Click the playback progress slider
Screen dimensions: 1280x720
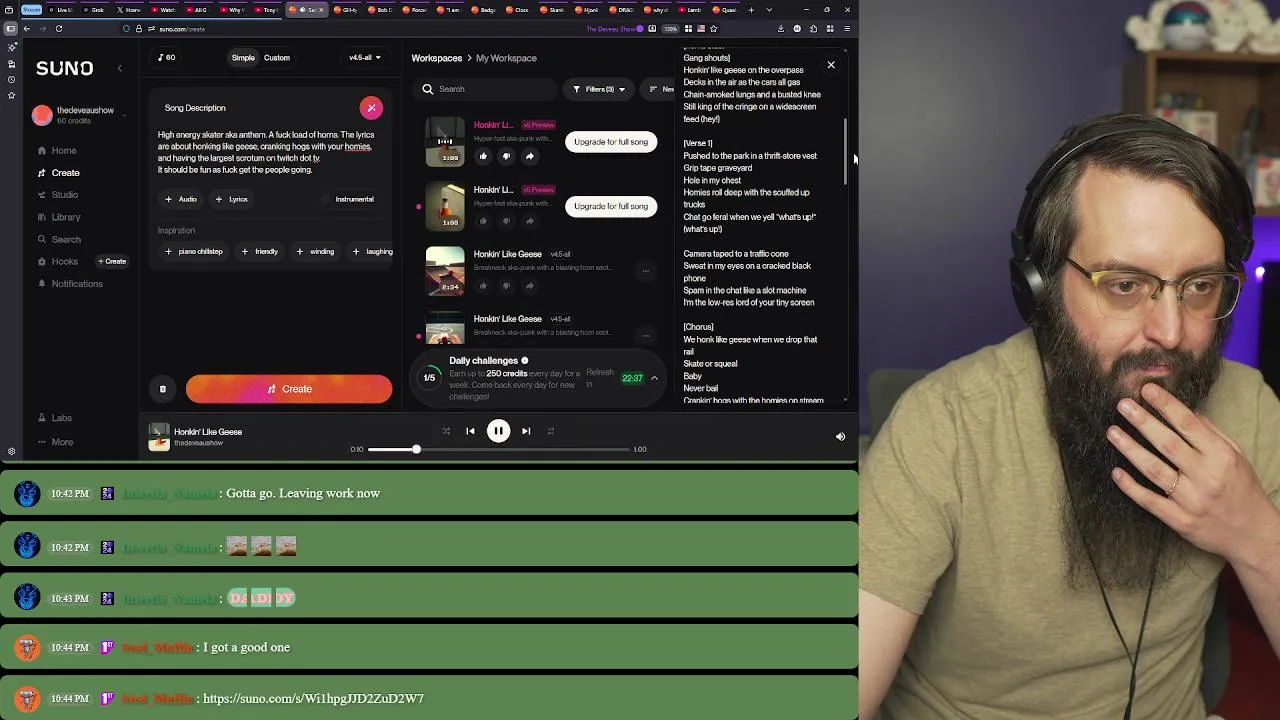point(500,449)
